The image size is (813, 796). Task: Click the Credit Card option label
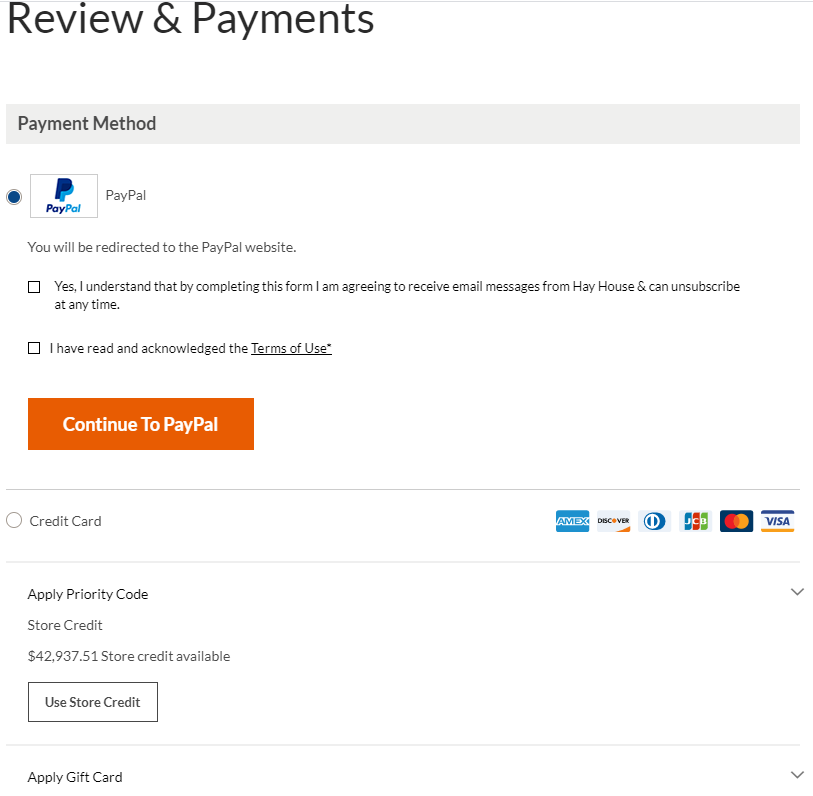point(66,521)
